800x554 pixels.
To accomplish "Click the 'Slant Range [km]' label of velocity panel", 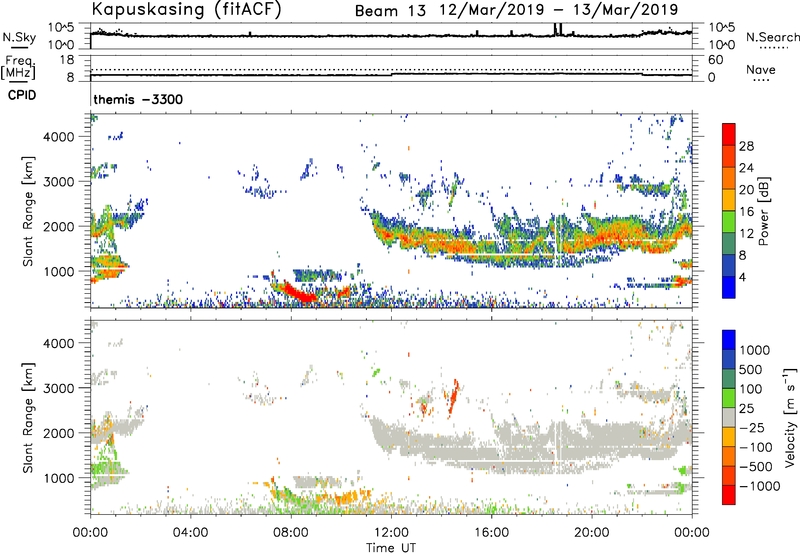I will (x=28, y=418).
